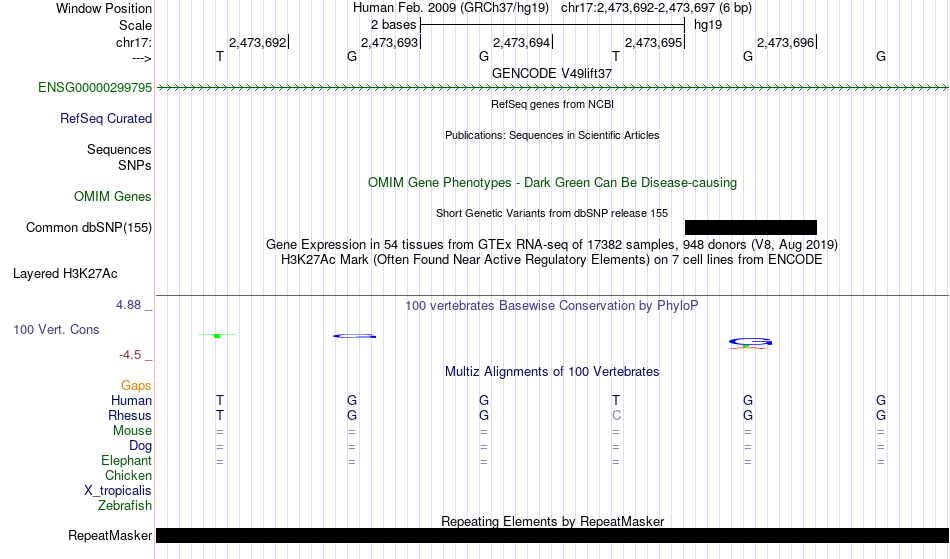The width and height of the screenshot is (950, 559).
Task: Click the grey C in Rhesus row
Action: 616,415
